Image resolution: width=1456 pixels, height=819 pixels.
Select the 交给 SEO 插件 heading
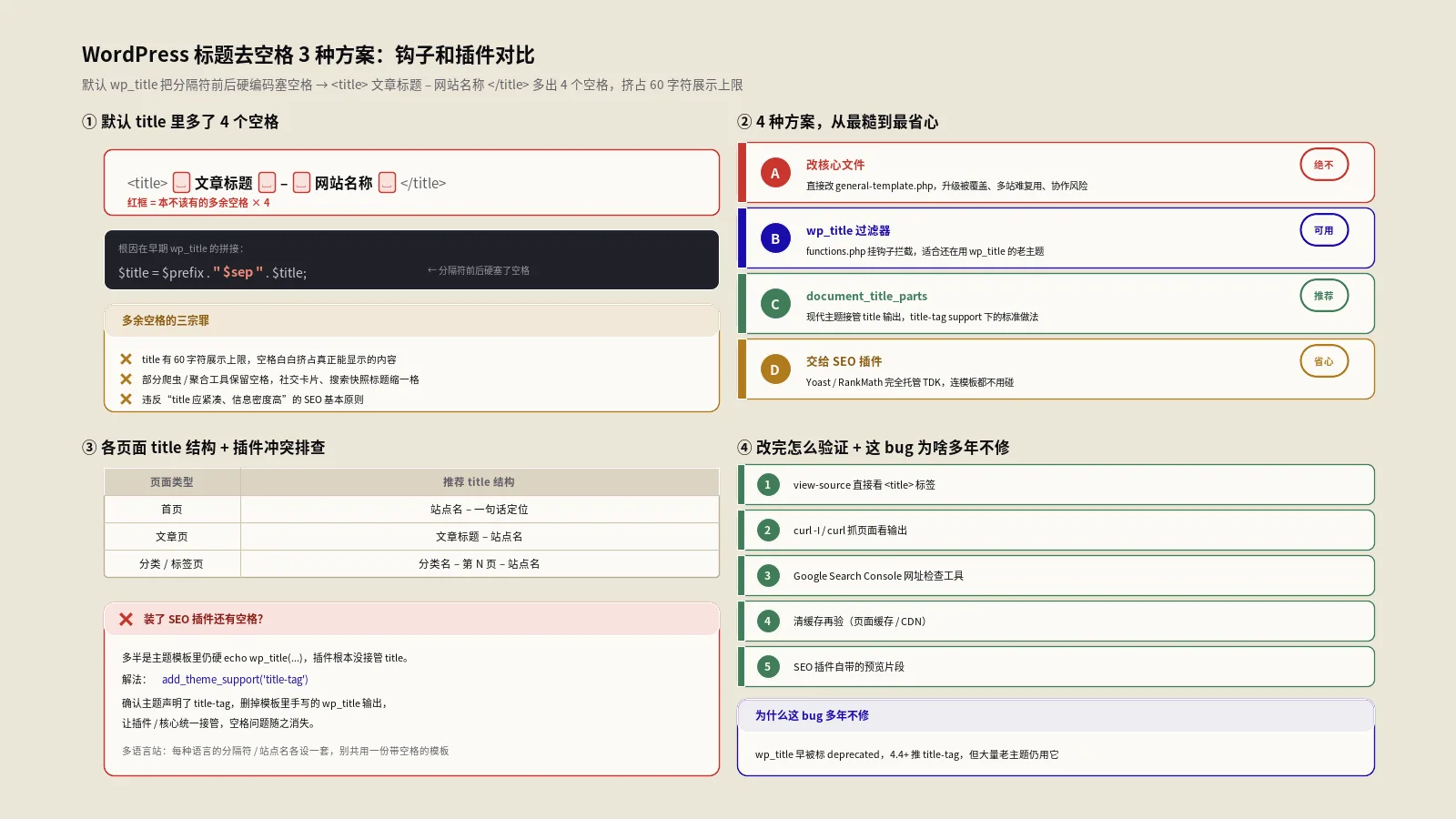(844, 361)
